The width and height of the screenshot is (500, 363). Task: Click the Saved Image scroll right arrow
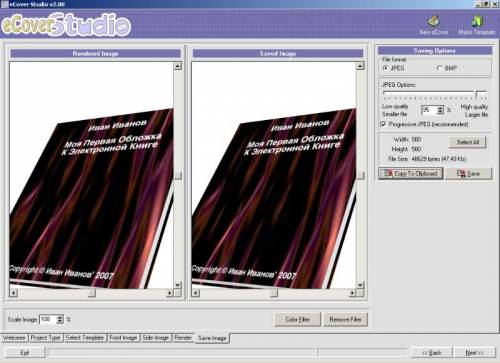(352, 293)
